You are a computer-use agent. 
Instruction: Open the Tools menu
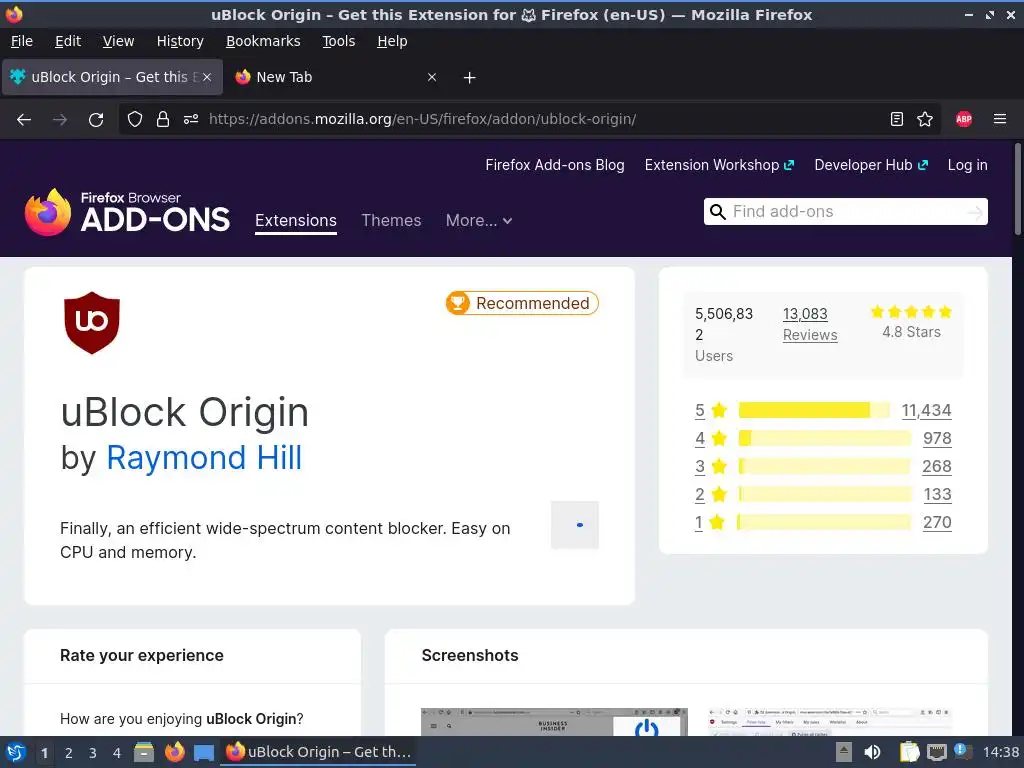[x=338, y=41]
